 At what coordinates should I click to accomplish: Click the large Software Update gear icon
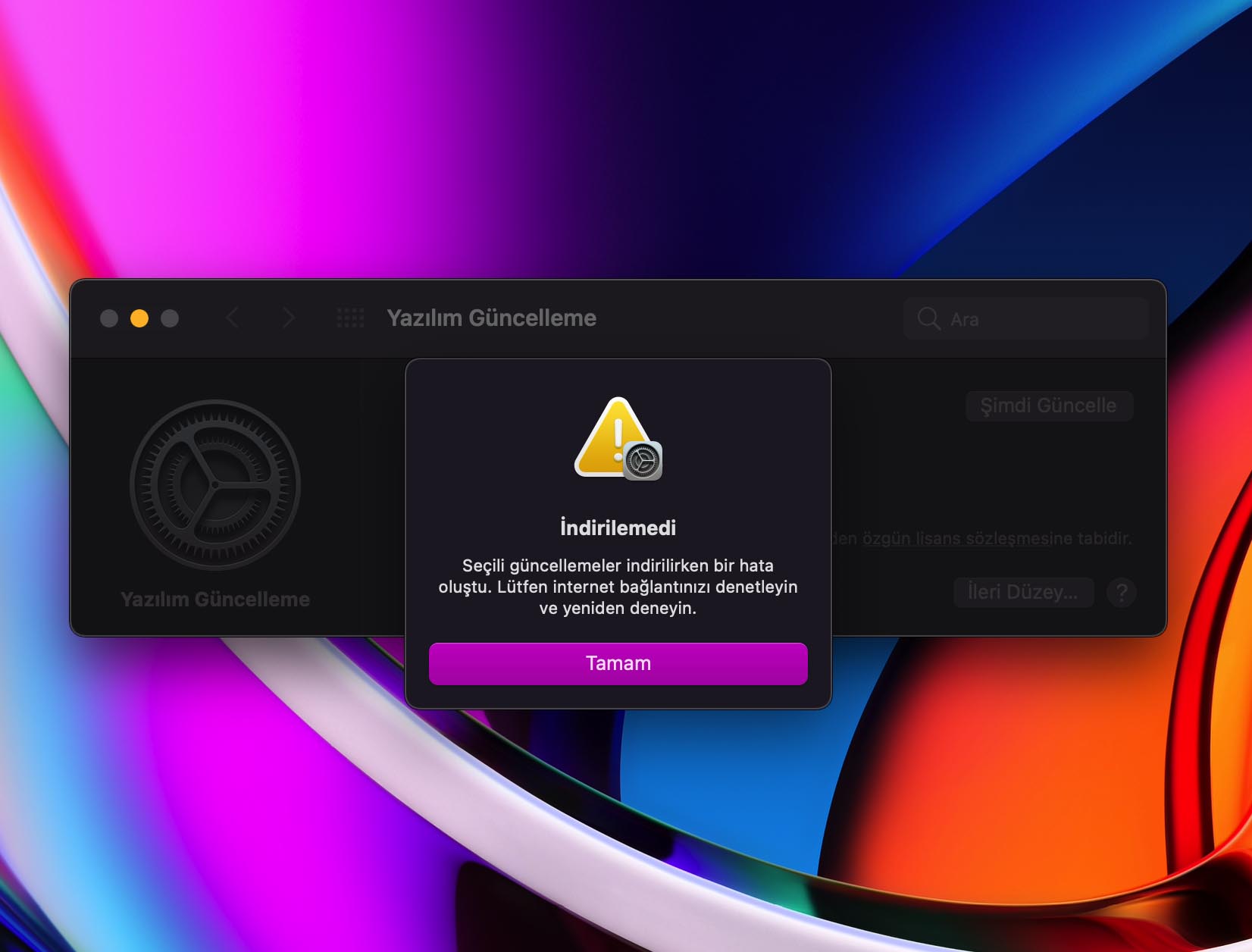pos(215,485)
